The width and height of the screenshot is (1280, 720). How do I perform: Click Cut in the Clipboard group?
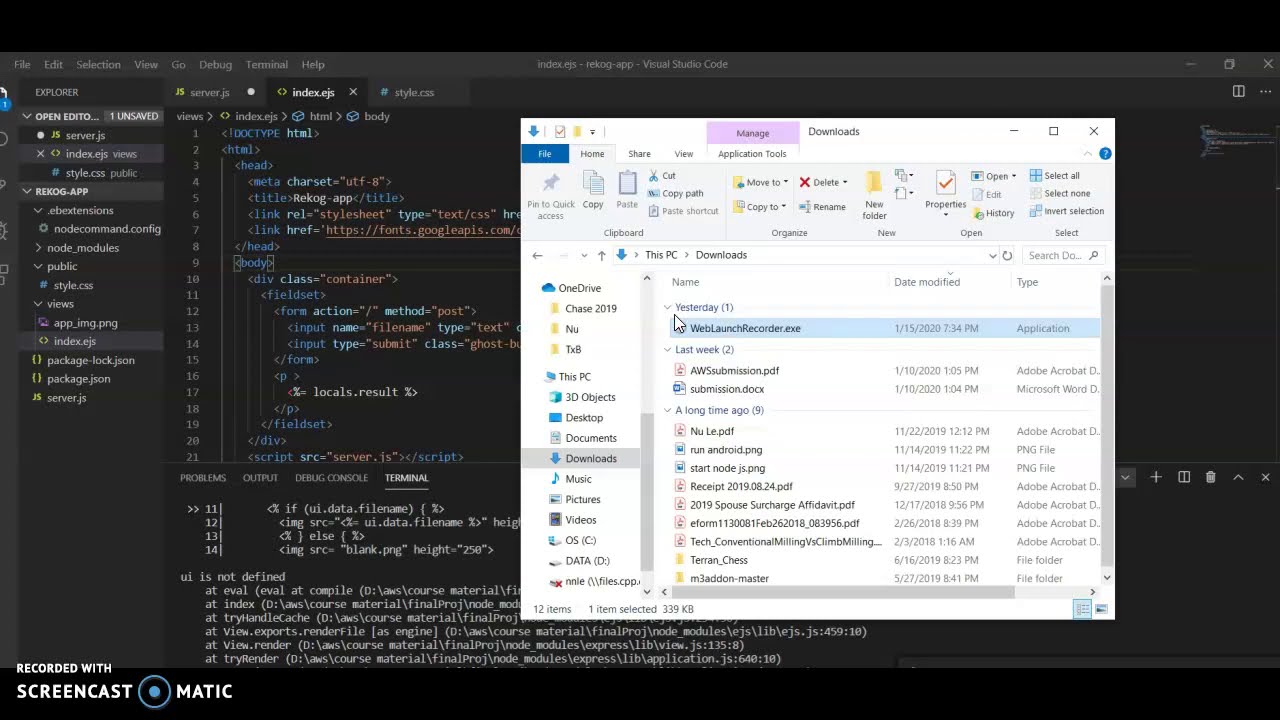tap(662, 176)
